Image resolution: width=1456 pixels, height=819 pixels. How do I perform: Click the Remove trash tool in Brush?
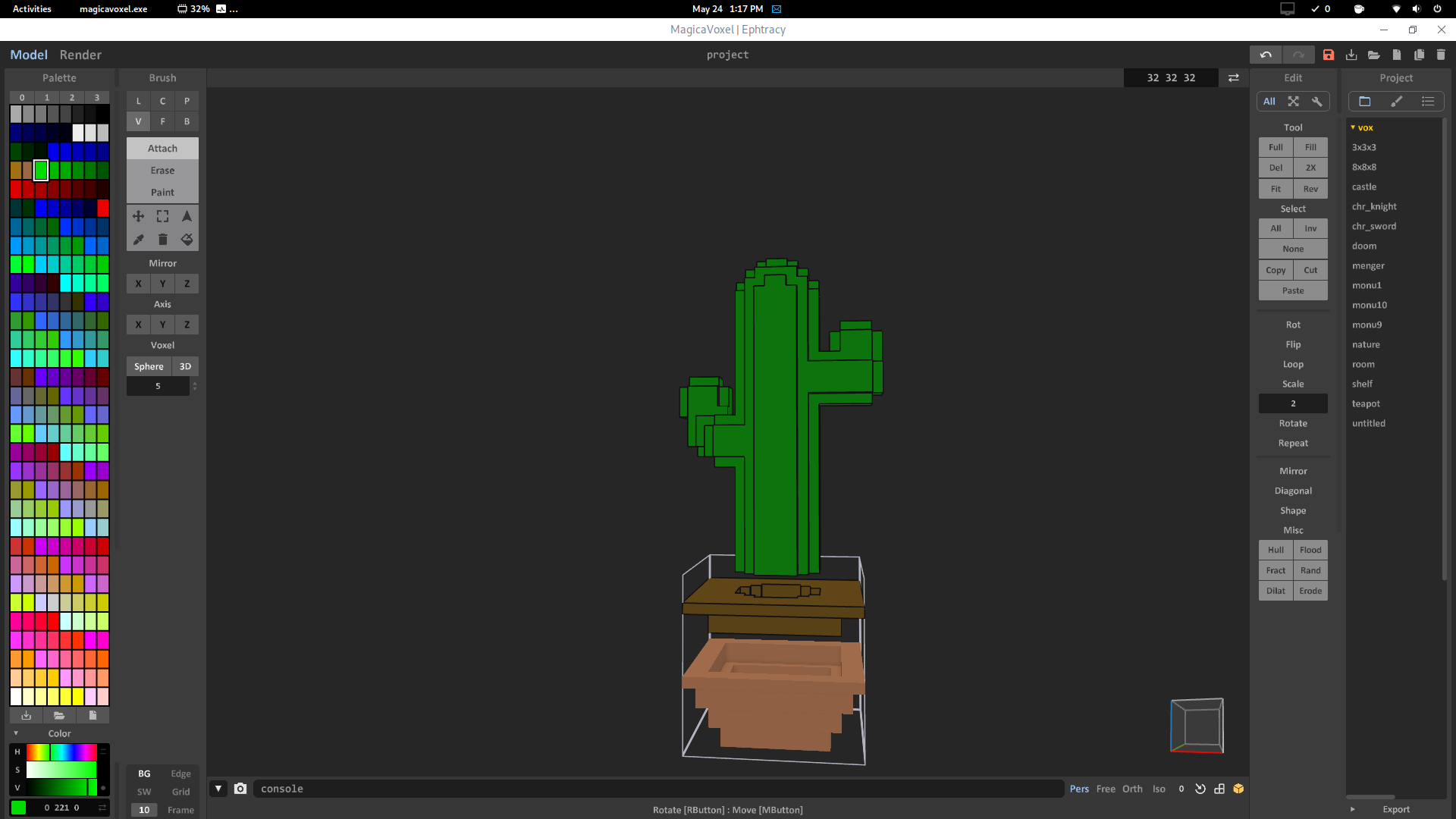(162, 240)
